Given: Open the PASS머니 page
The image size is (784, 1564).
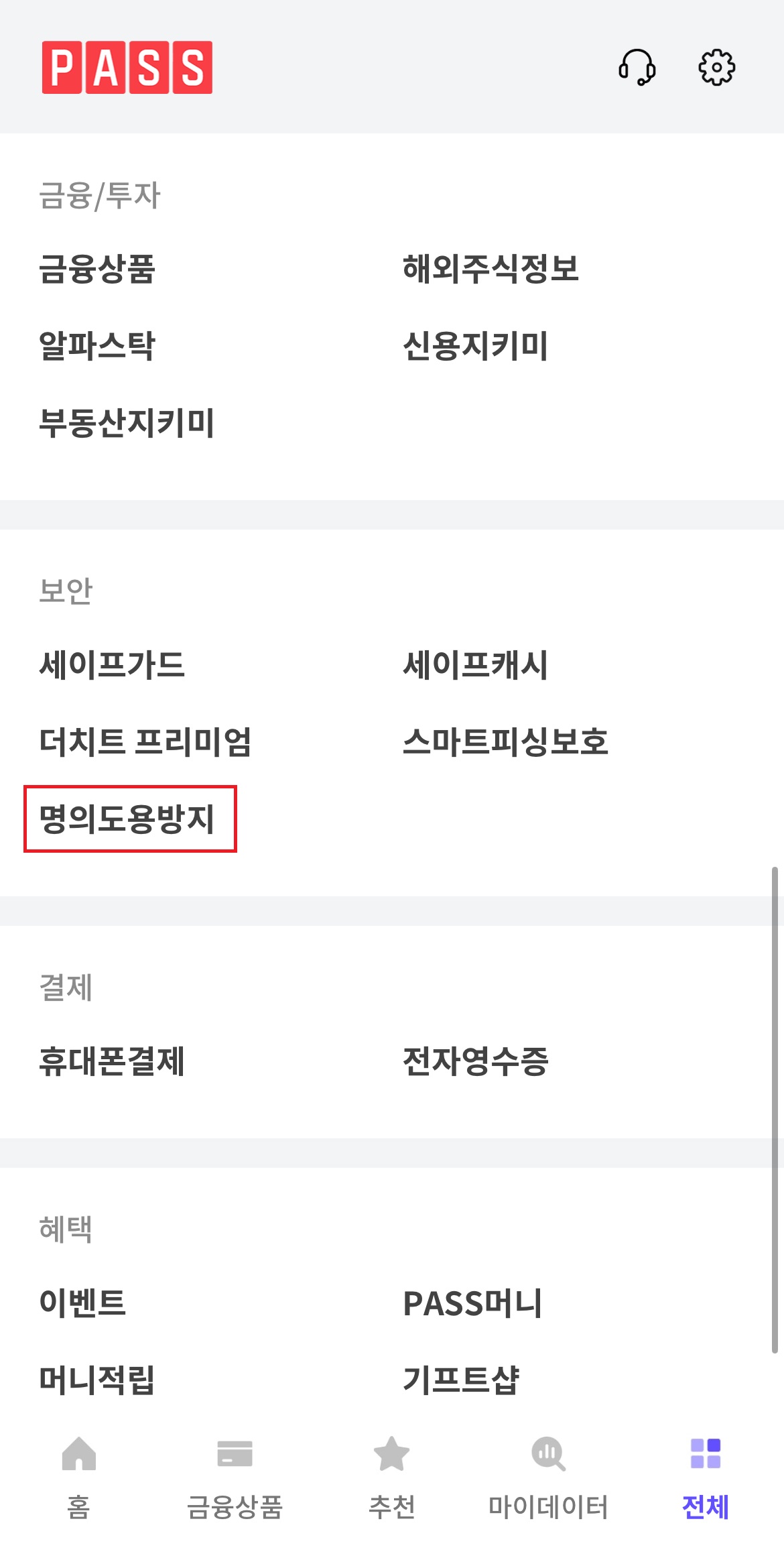Looking at the screenshot, I should (x=474, y=1302).
